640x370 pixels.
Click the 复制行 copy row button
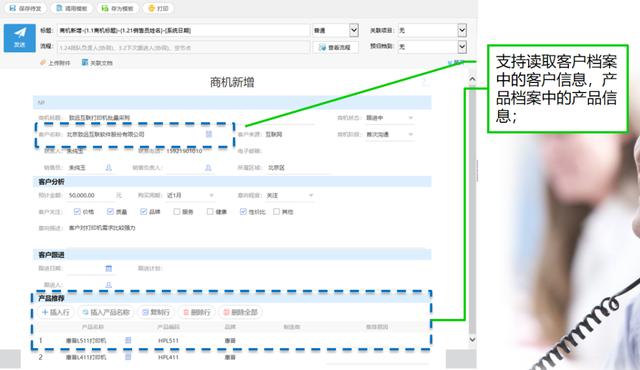point(156,312)
